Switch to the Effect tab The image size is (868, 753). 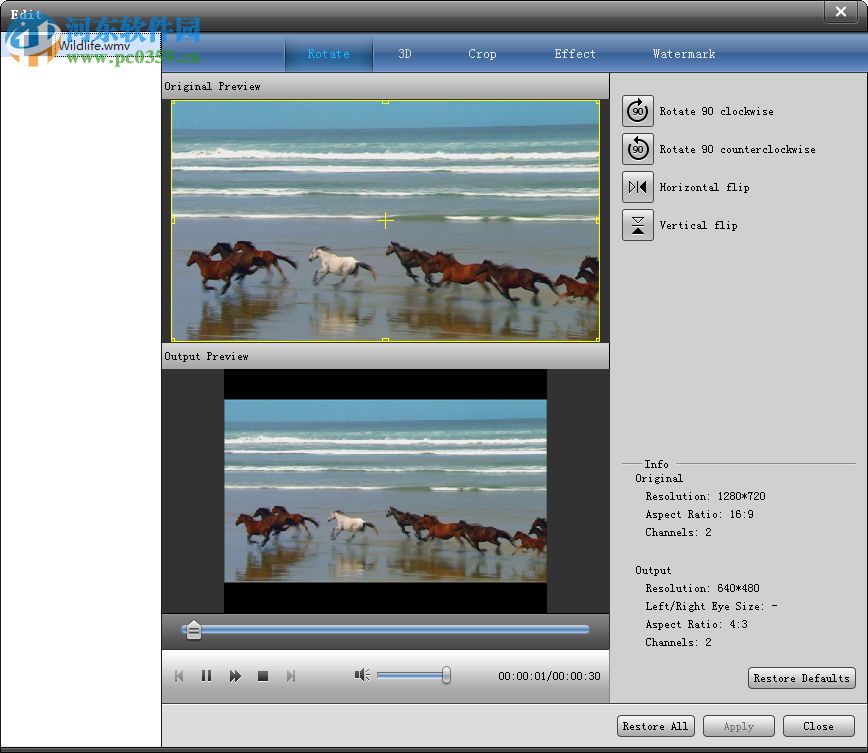tap(574, 54)
